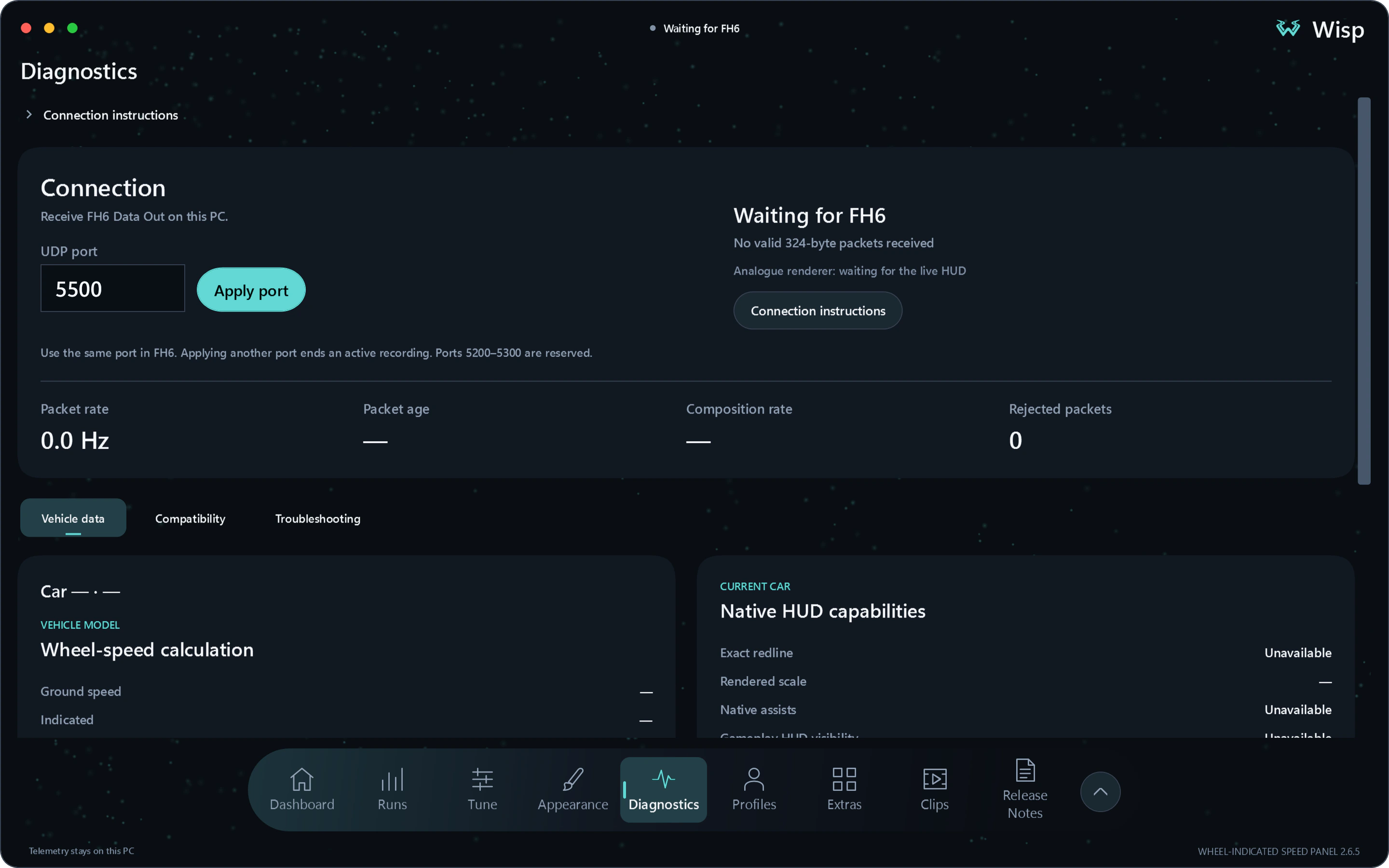Click the "CURRENT CAR" caption
Screen dimensions: 1389x868
[x=755, y=586]
